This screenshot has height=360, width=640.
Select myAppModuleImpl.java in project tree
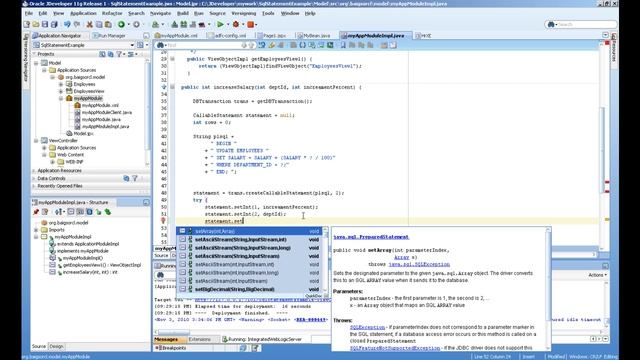coord(105,127)
